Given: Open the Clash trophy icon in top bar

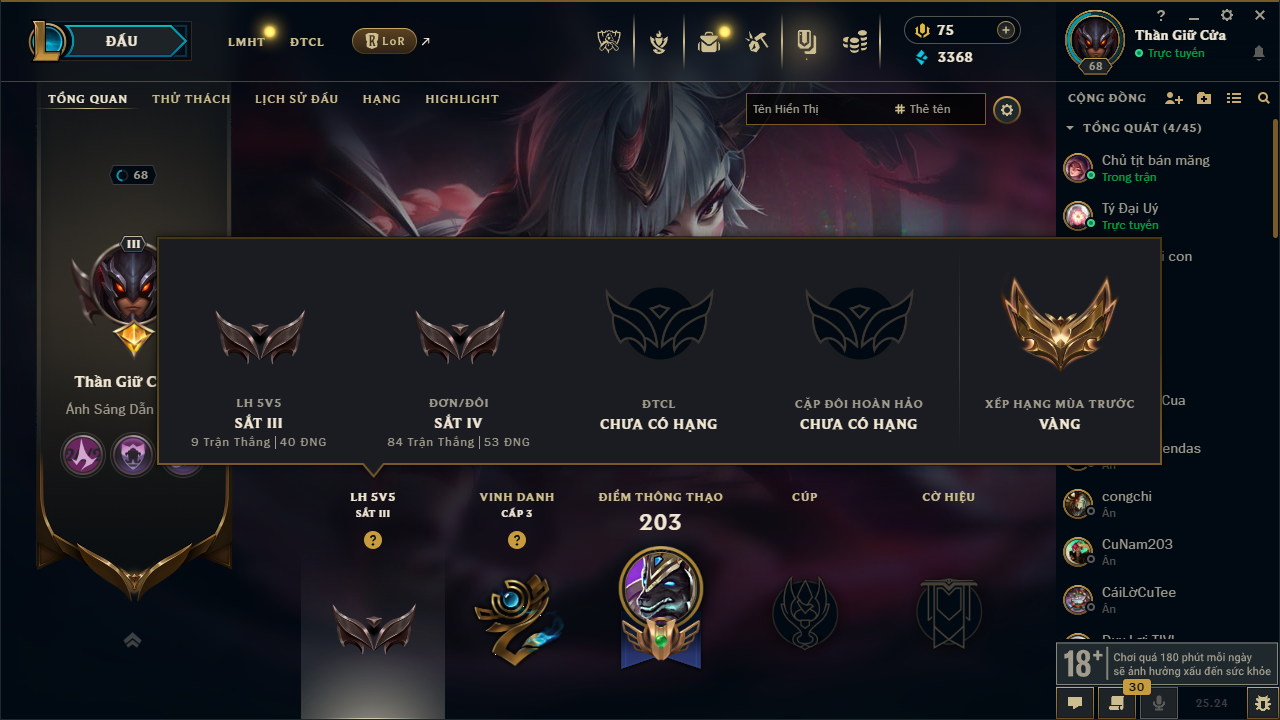Looking at the screenshot, I should pos(609,41).
